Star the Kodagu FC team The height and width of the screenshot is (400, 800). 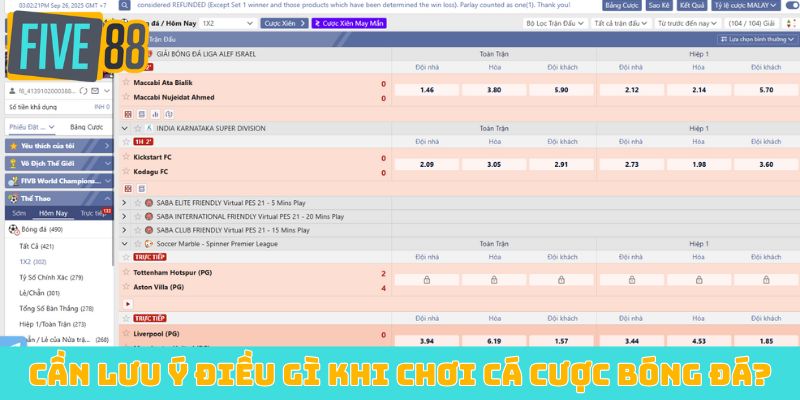coord(127,171)
